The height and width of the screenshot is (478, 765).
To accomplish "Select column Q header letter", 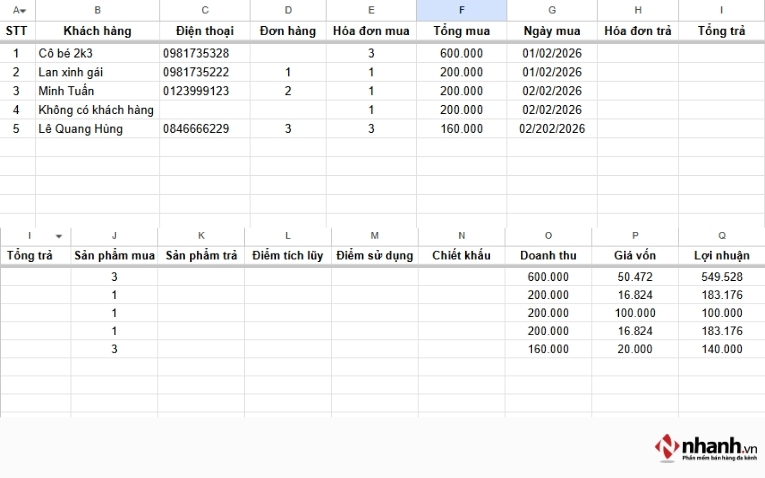I will pos(721,236).
